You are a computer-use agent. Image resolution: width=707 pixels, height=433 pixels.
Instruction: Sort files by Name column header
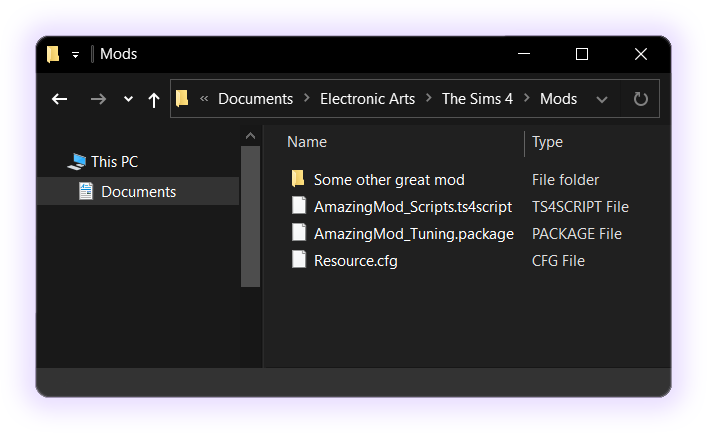(307, 142)
